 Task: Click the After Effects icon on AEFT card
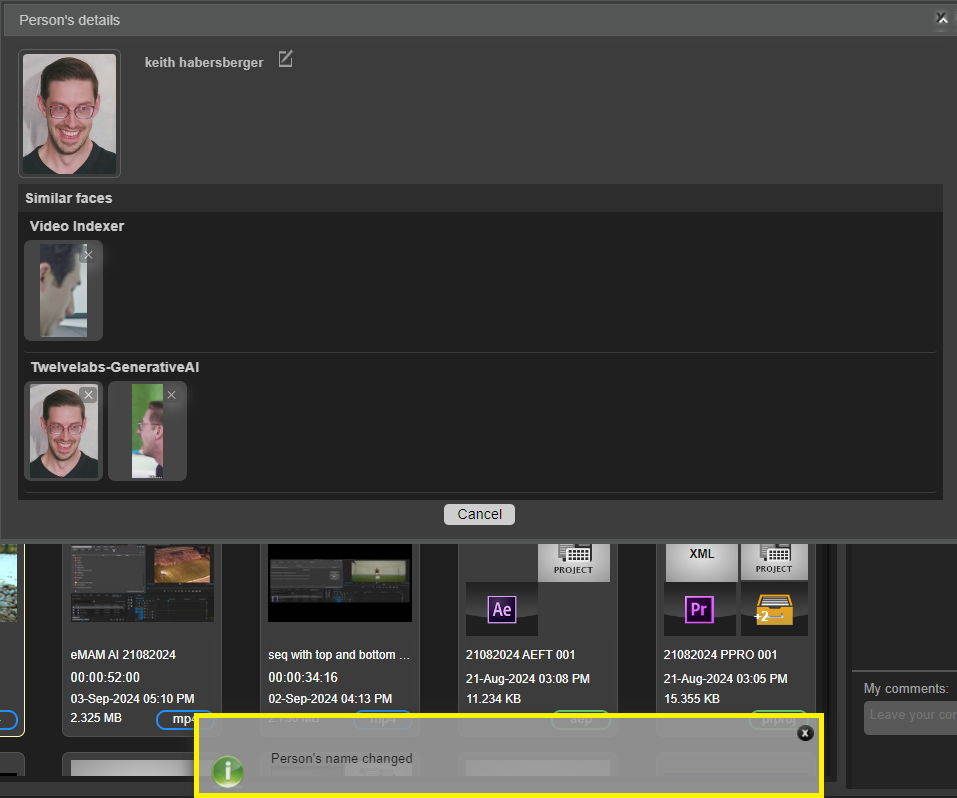tap(502, 609)
